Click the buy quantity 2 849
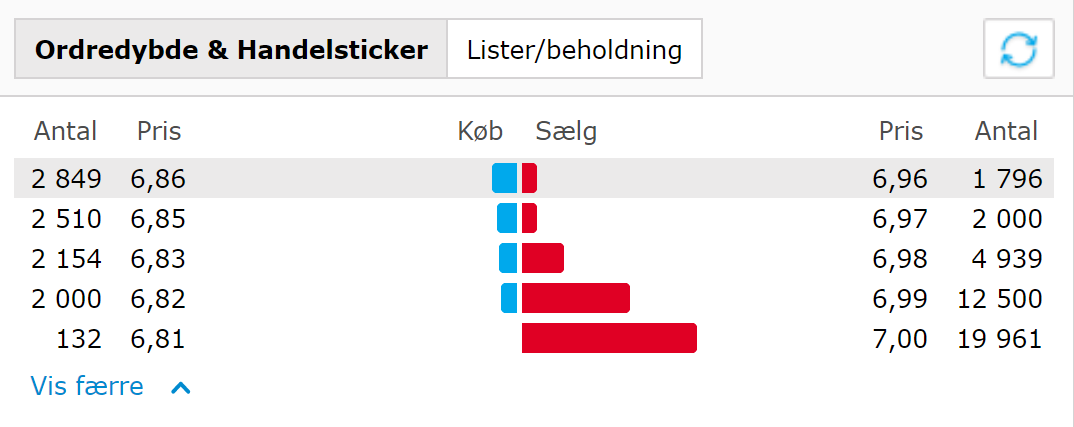 67,179
